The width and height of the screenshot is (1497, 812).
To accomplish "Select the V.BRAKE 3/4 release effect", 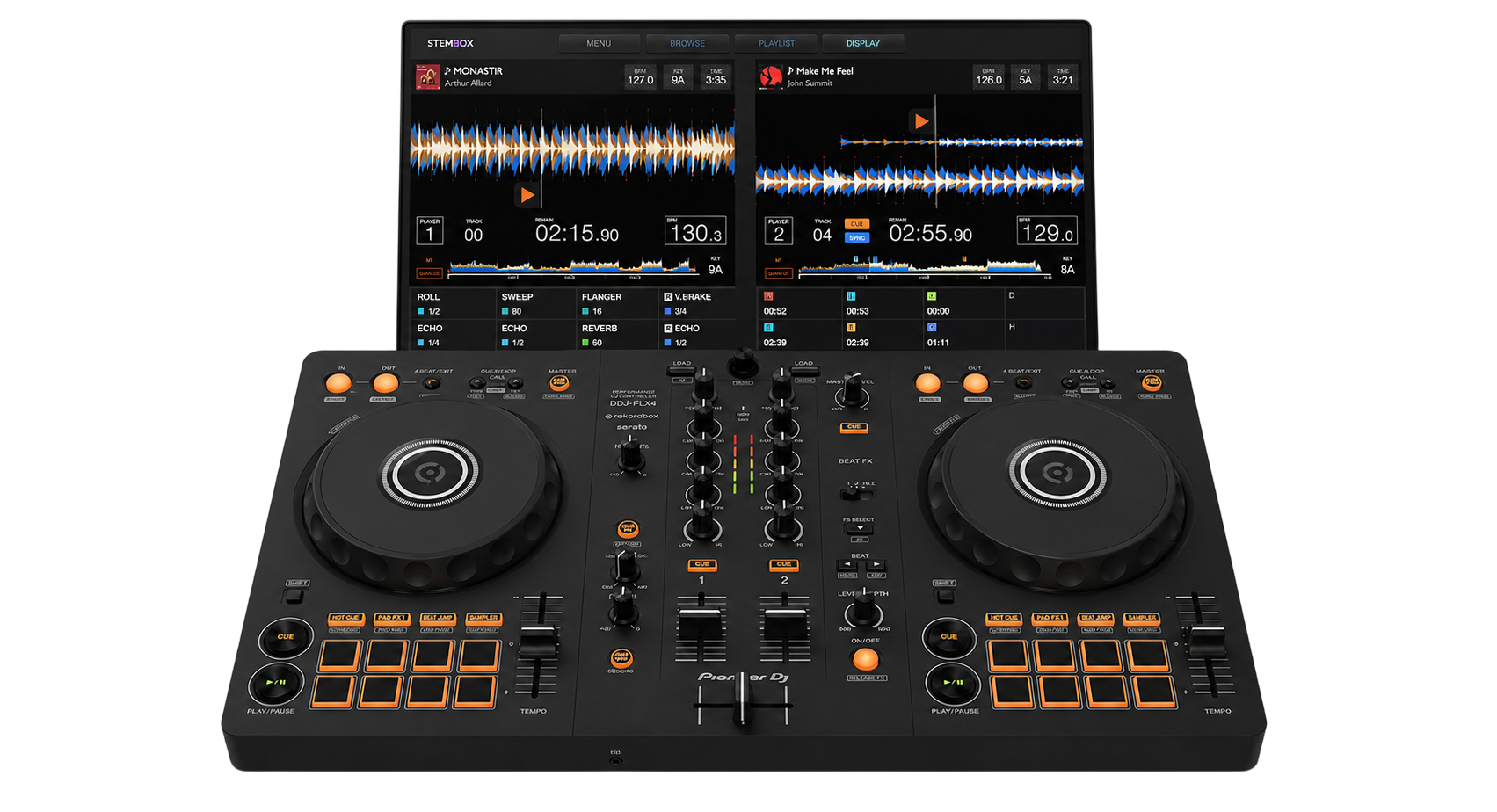I will [x=698, y=304].
